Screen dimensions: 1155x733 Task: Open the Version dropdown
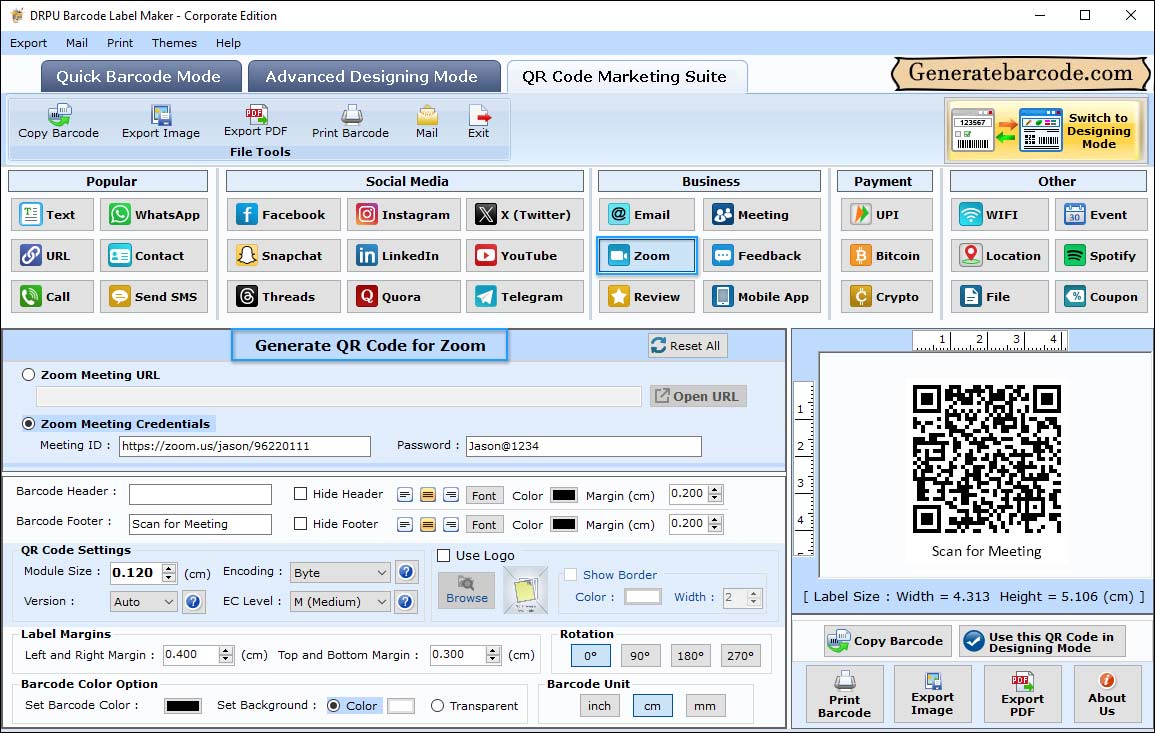point(144,602)
